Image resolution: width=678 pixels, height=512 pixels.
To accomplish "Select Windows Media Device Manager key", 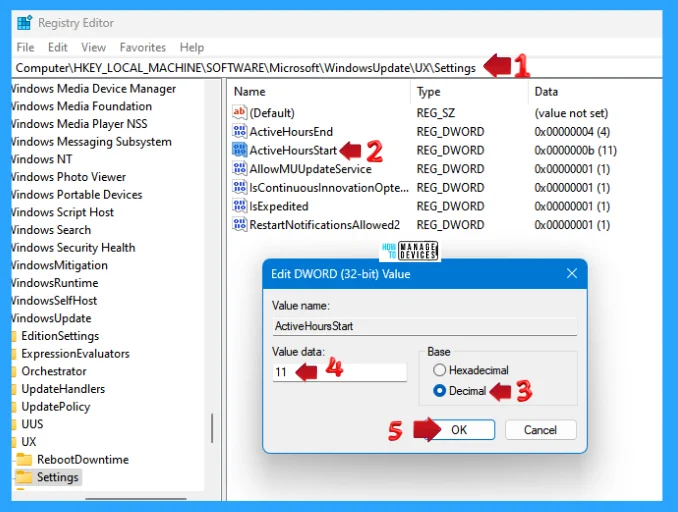I will [93, 88].
